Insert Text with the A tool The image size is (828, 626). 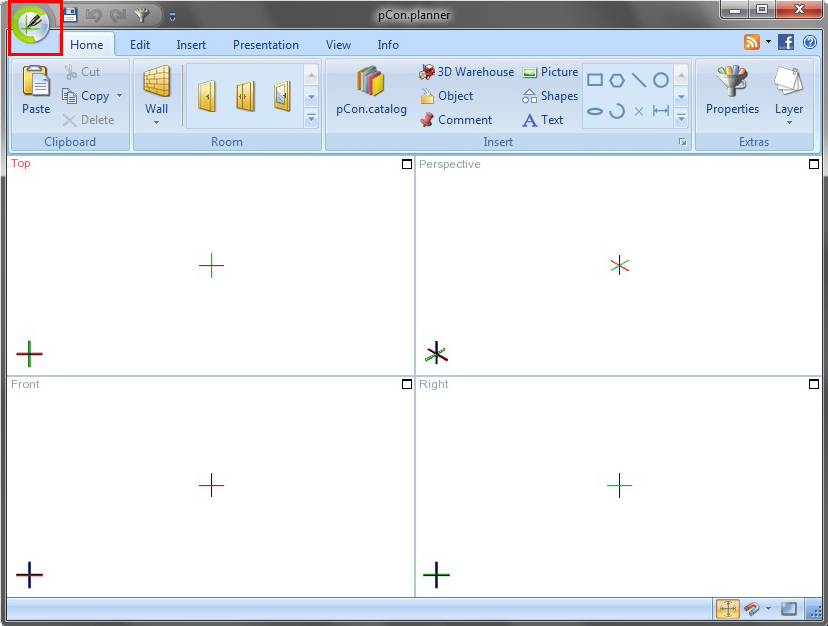pos(543,120)
